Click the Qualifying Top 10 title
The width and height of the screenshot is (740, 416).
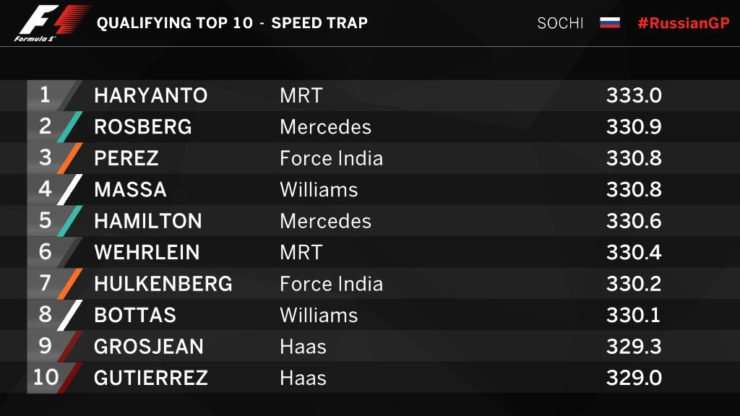175,23
